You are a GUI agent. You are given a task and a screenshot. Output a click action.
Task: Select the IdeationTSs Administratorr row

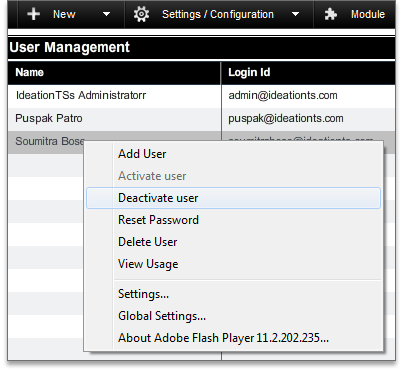(x=201, y=96)
